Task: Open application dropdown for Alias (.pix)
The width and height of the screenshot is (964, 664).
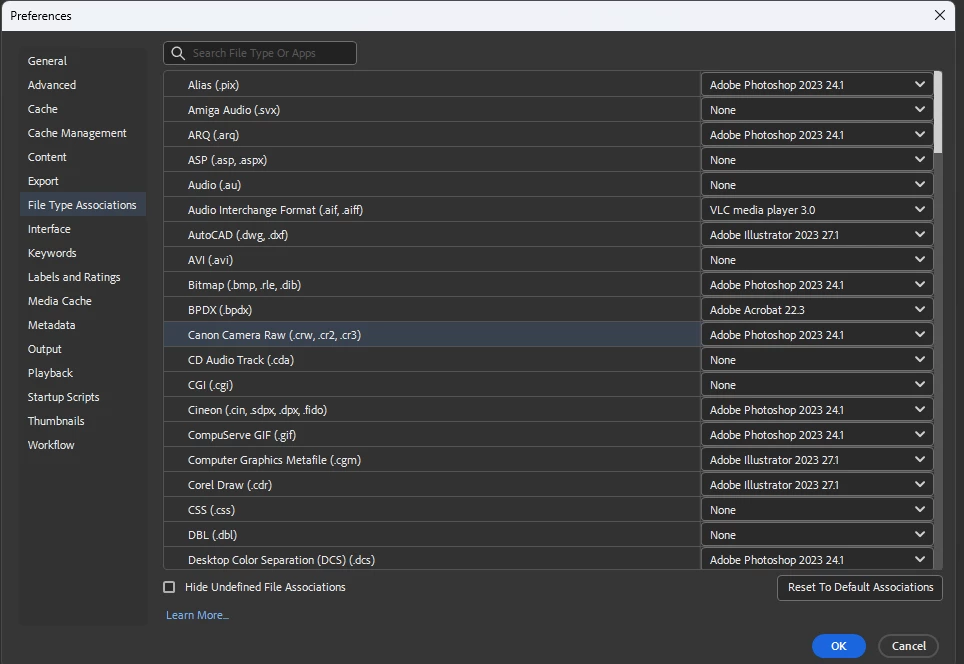Action: [817, 85]
